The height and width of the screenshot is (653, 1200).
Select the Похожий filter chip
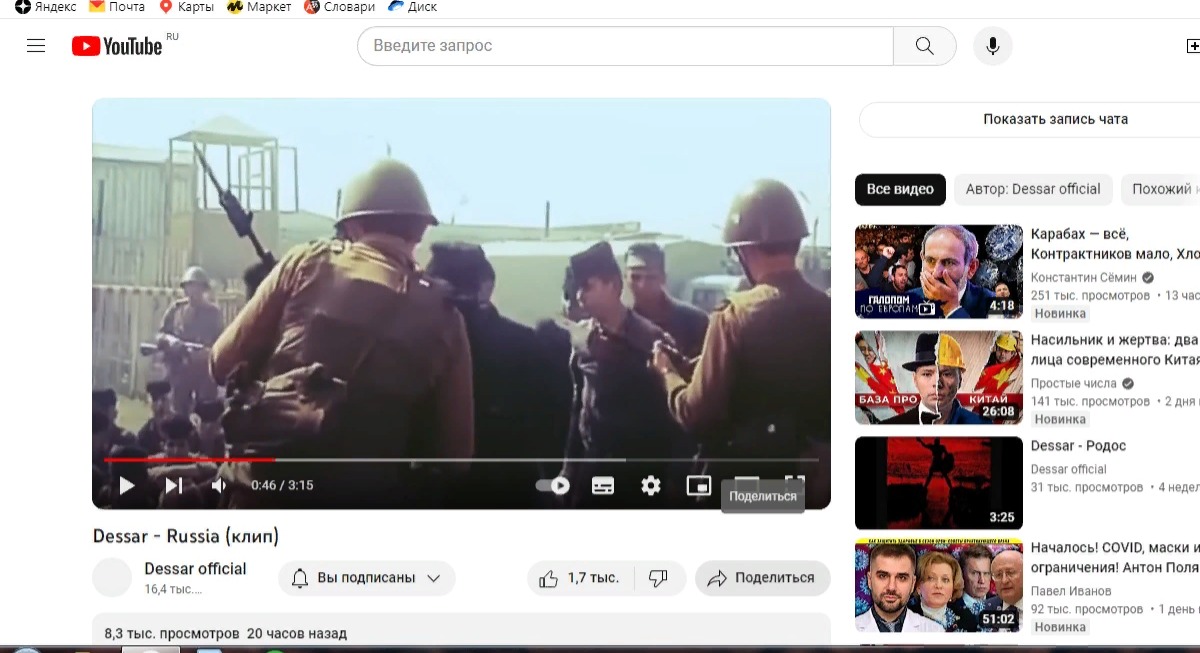click(x=1162, y=189)
